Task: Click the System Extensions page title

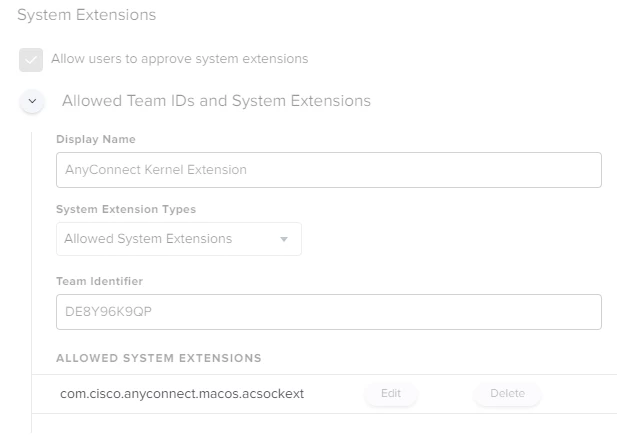Action: coord(87,15)
